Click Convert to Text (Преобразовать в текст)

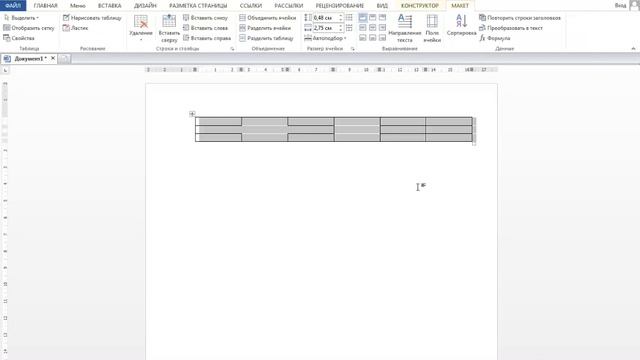(x=511, y=28)
